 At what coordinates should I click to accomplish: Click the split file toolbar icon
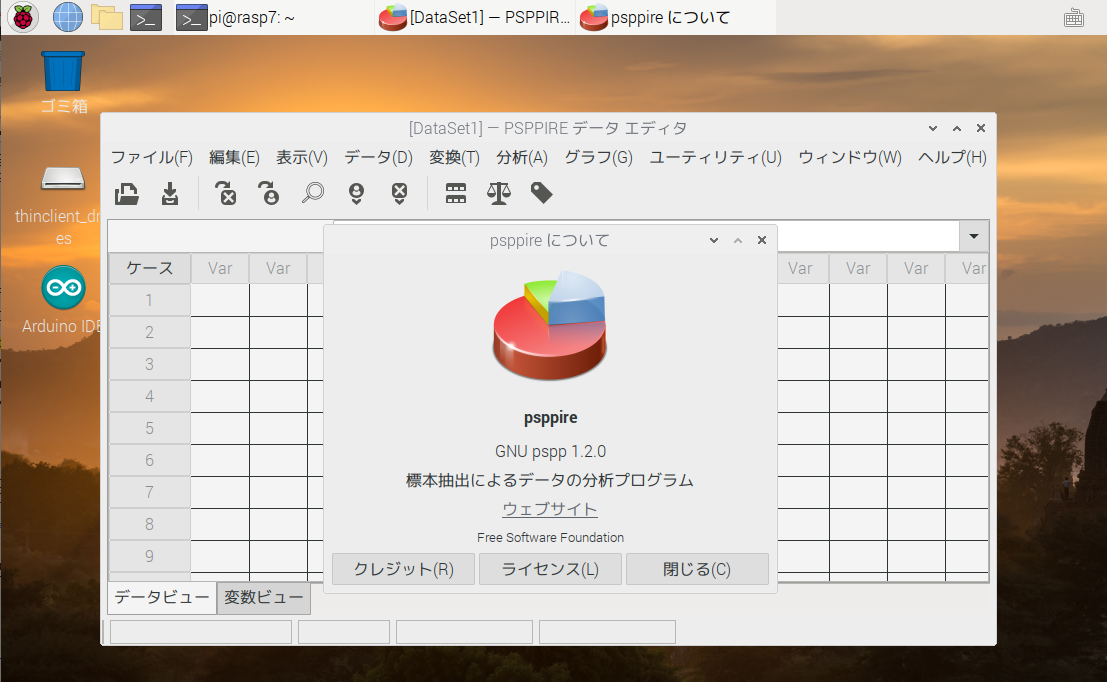[x=456, y=193]
